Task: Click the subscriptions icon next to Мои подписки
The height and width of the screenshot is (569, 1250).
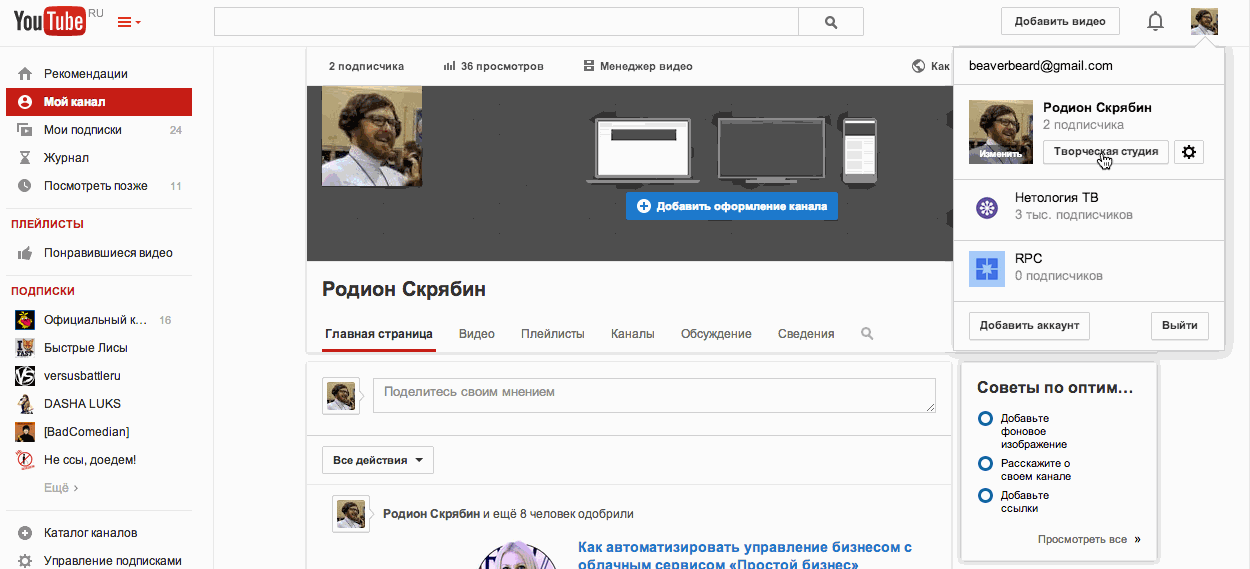Action: 25,130
